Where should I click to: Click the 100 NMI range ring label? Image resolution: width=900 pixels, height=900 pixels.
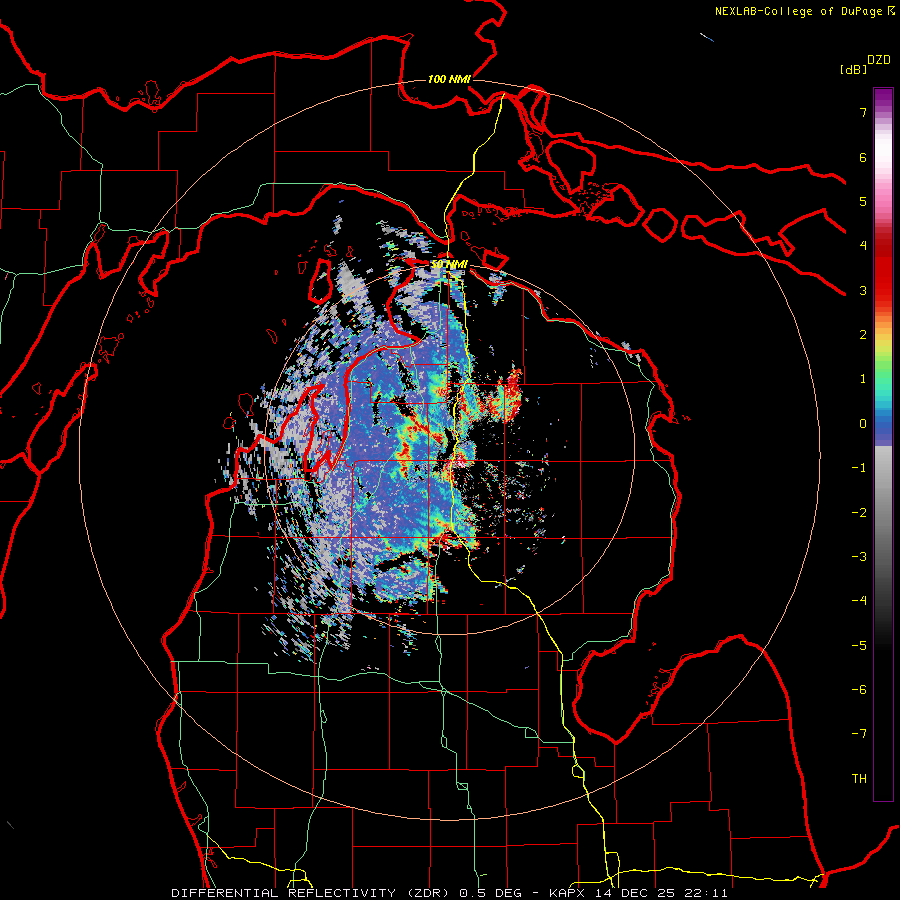tap(449, 79)
